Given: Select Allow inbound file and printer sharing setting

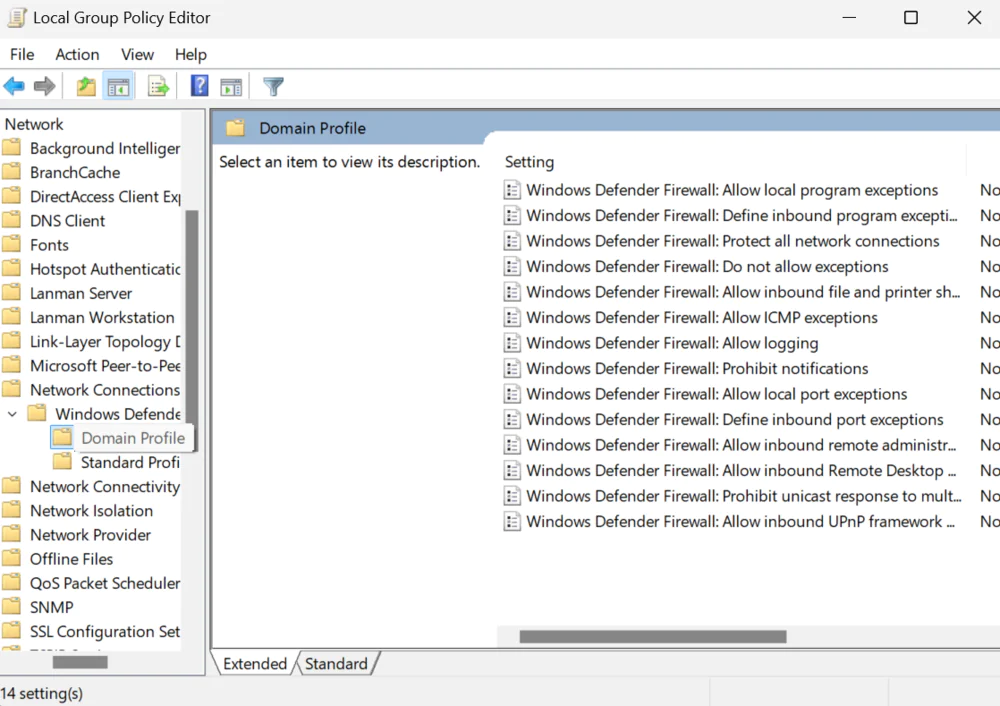Looking at the screenshot, I should point(743,292).
